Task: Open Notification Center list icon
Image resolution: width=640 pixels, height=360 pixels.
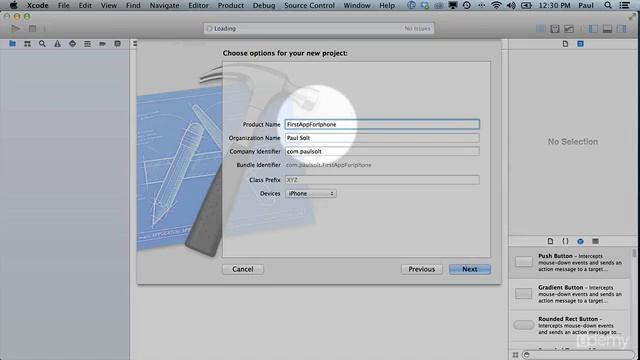Action: pyautogui.click(x=624, y=5)
